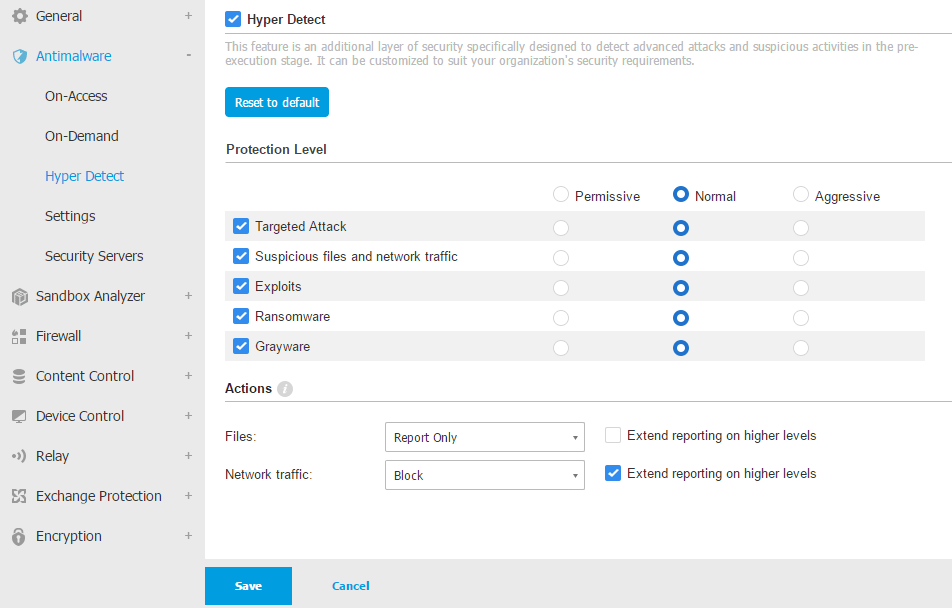Enable Extend reporting for Files
952x608 pixels.
[x=613, y=435]
